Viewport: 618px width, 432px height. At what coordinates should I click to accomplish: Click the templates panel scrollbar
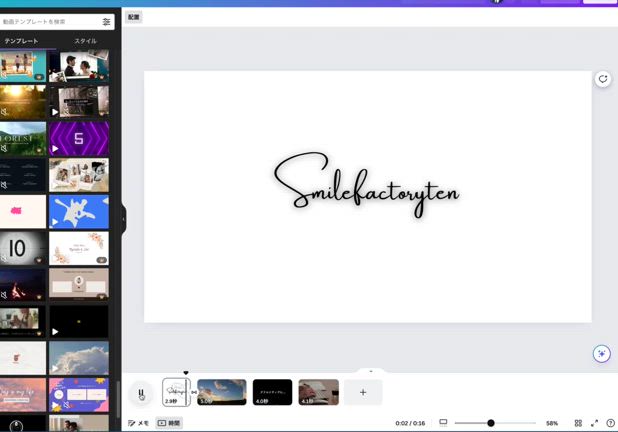[118, 399]
